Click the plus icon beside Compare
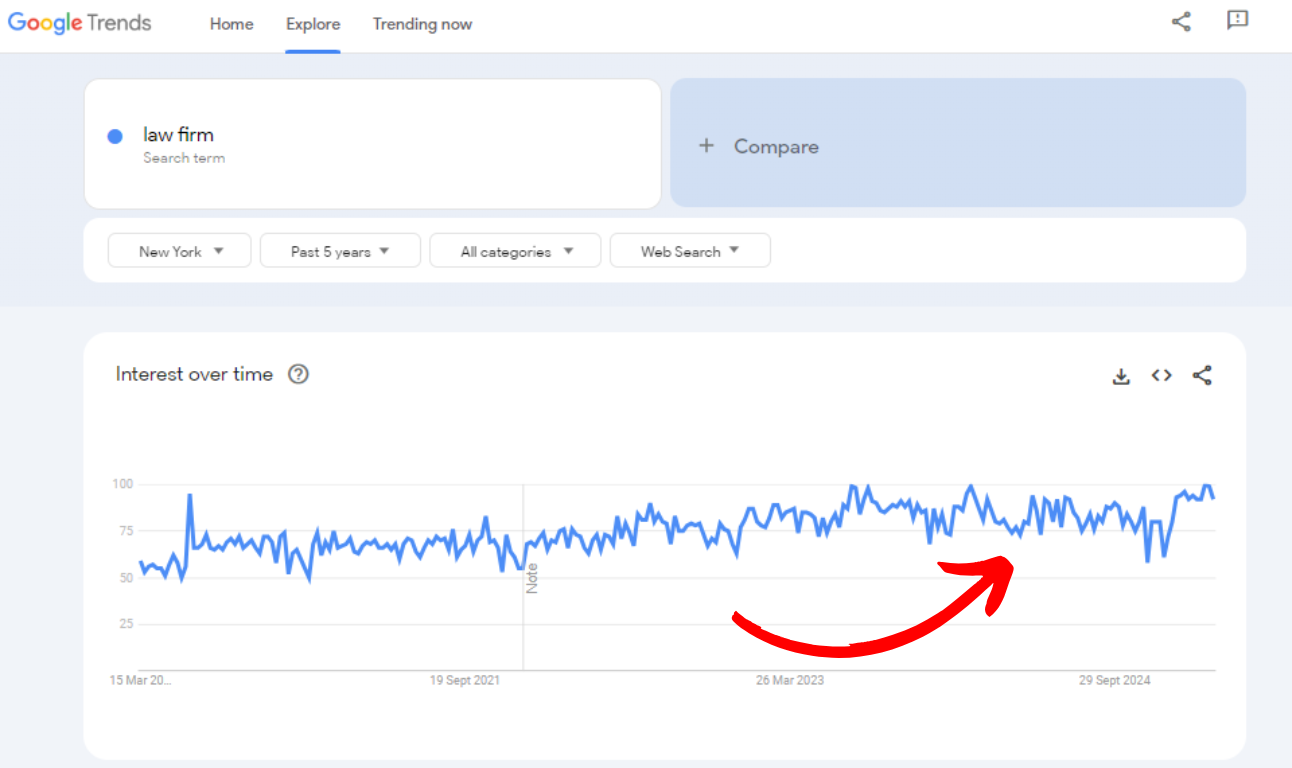 click(x=706, y=146)
